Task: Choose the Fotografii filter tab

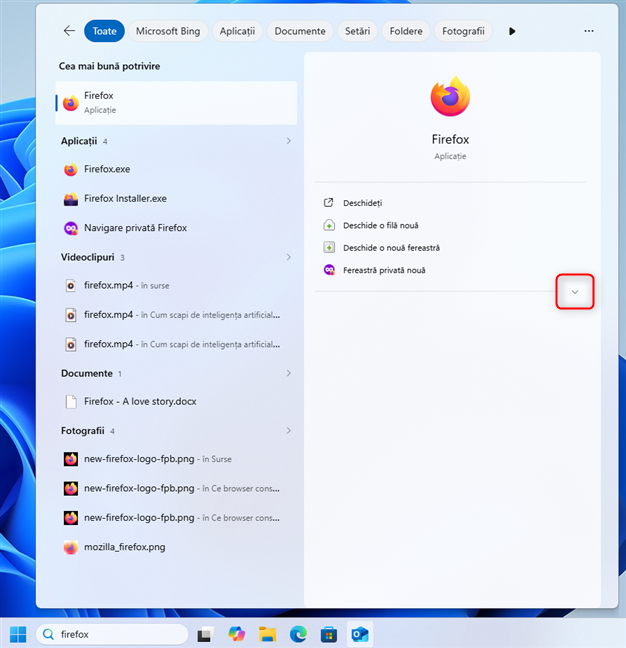Action: click(x=463, y=31)
